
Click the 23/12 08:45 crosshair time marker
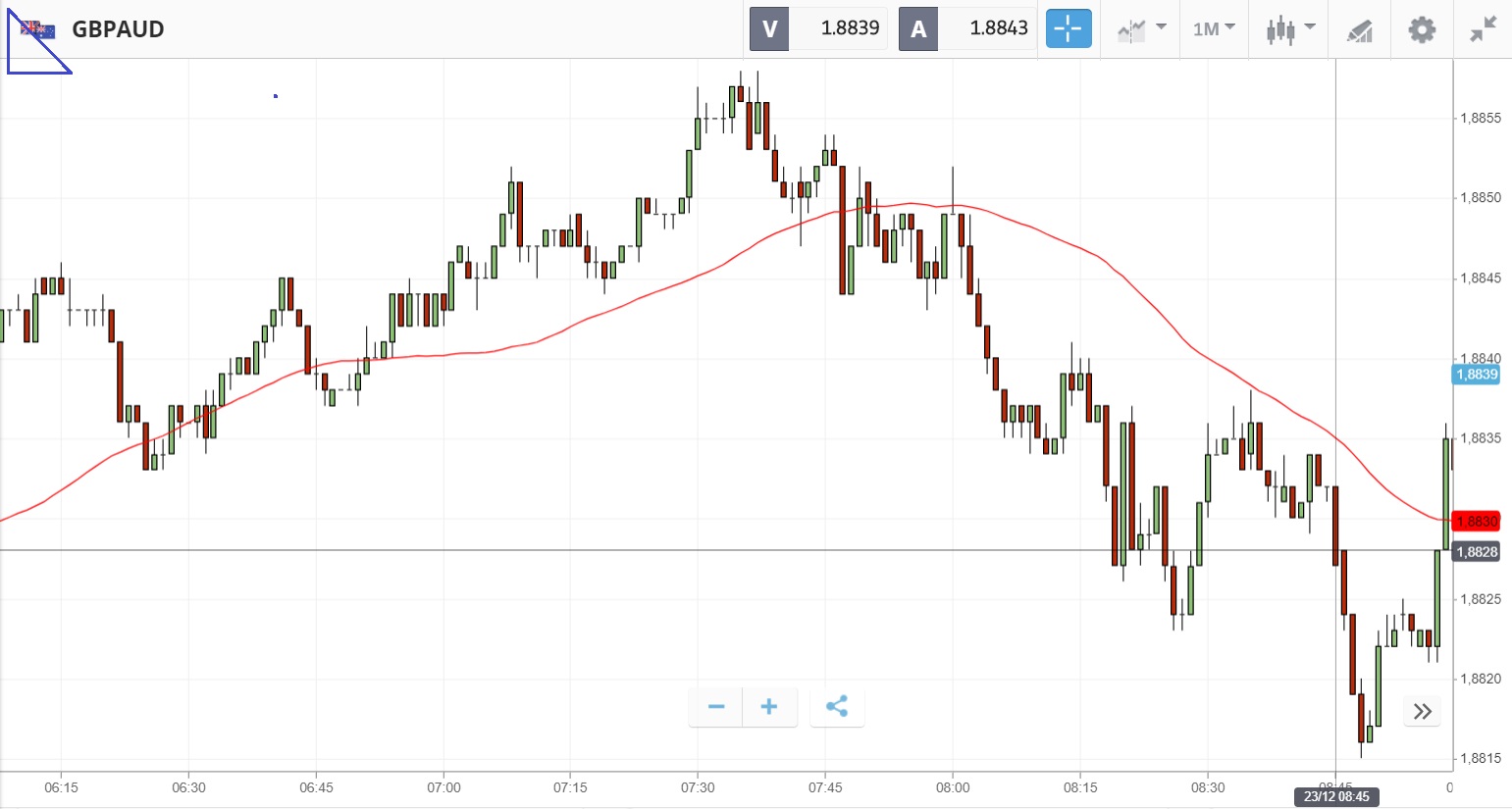pos(1335,796)
